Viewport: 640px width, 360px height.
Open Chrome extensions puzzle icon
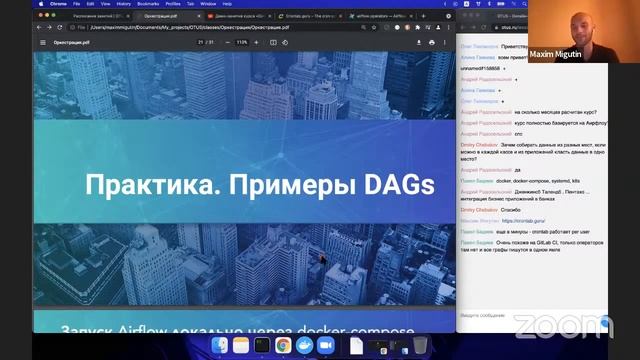[418, 27]
